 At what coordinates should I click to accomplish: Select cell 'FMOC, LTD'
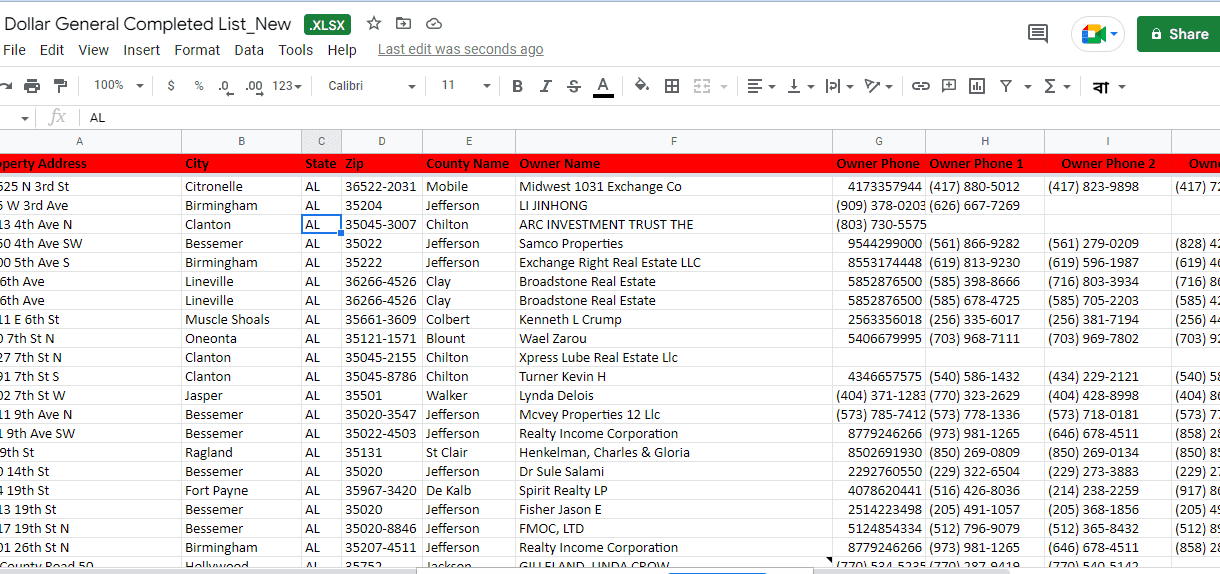(x=674, y=528)
